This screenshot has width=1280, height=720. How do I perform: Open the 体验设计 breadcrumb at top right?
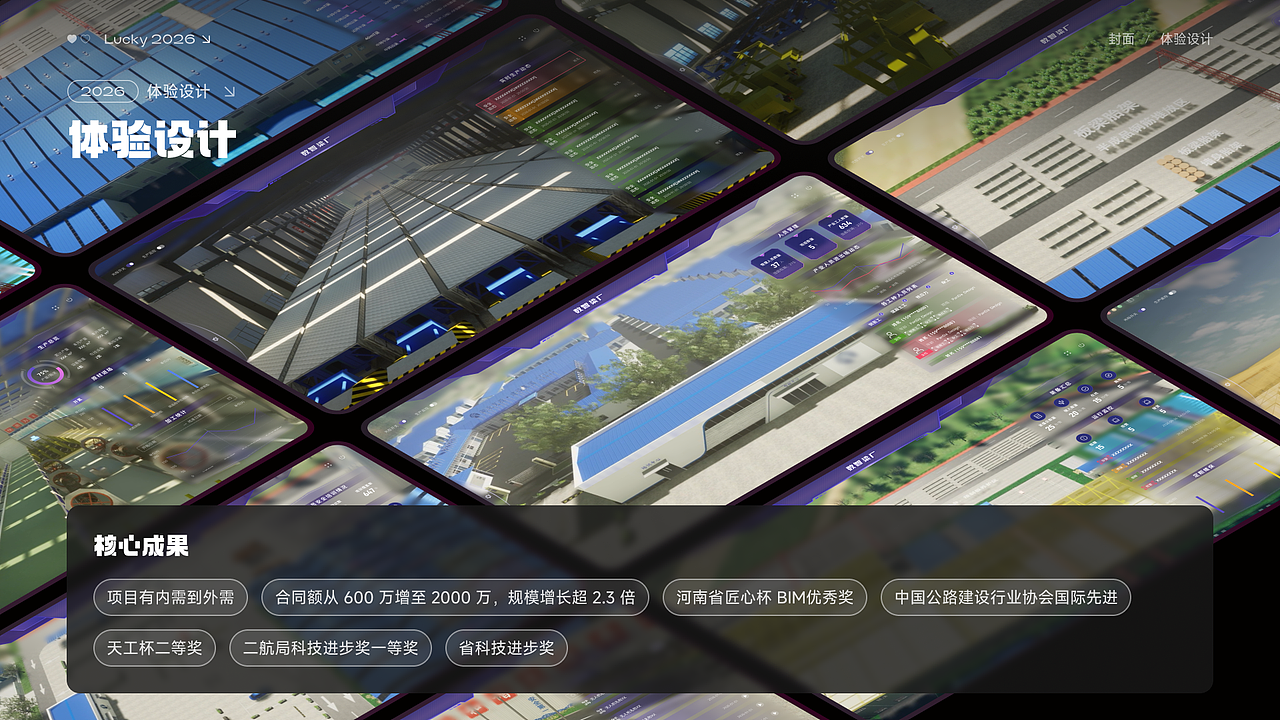pyautogui.click(x=1186, y=39)
